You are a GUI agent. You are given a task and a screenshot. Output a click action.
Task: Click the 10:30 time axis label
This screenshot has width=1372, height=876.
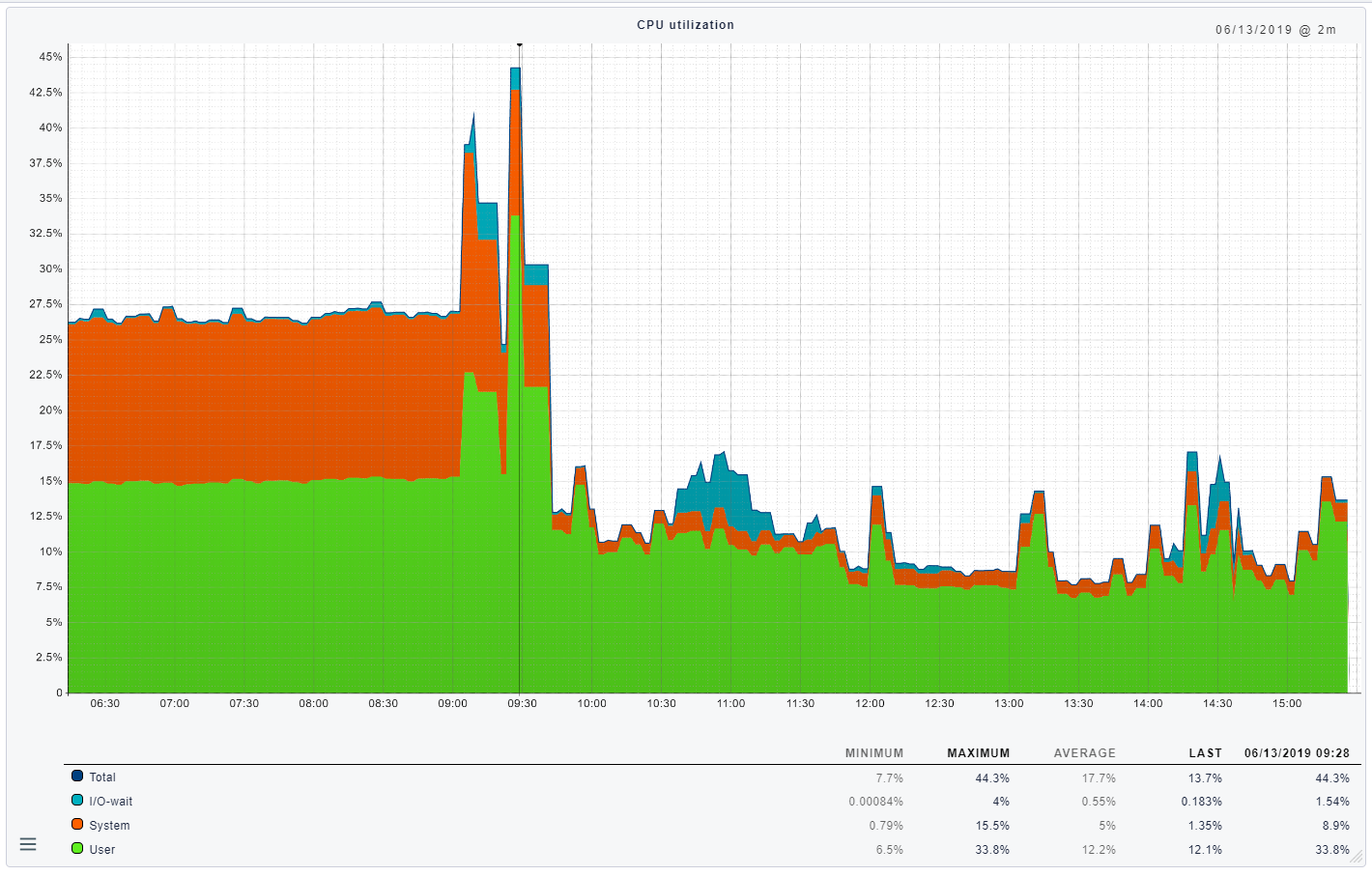[x=662, y=703]
